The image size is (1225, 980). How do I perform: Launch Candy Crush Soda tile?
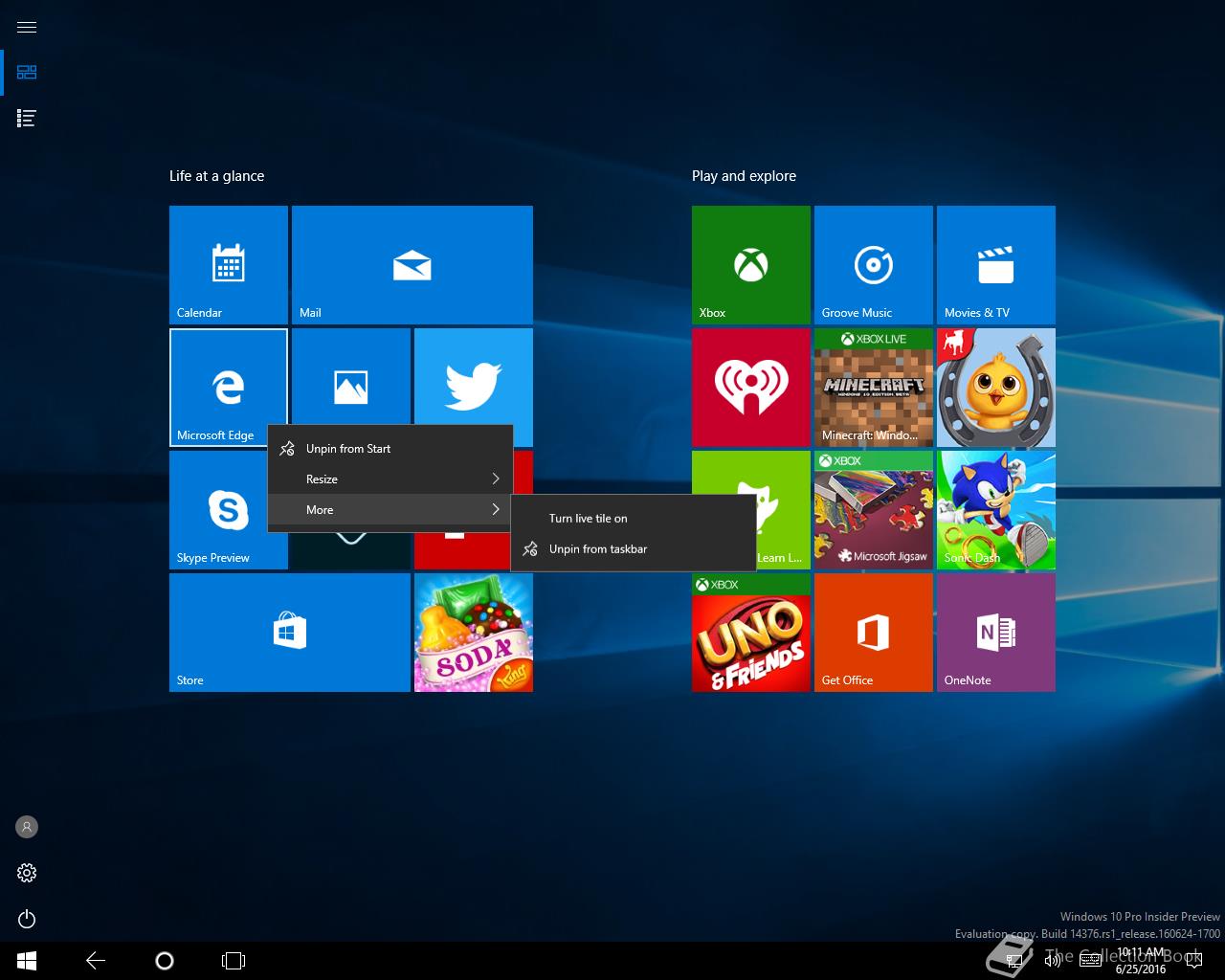pyautogui.click(x=474, y=633)
